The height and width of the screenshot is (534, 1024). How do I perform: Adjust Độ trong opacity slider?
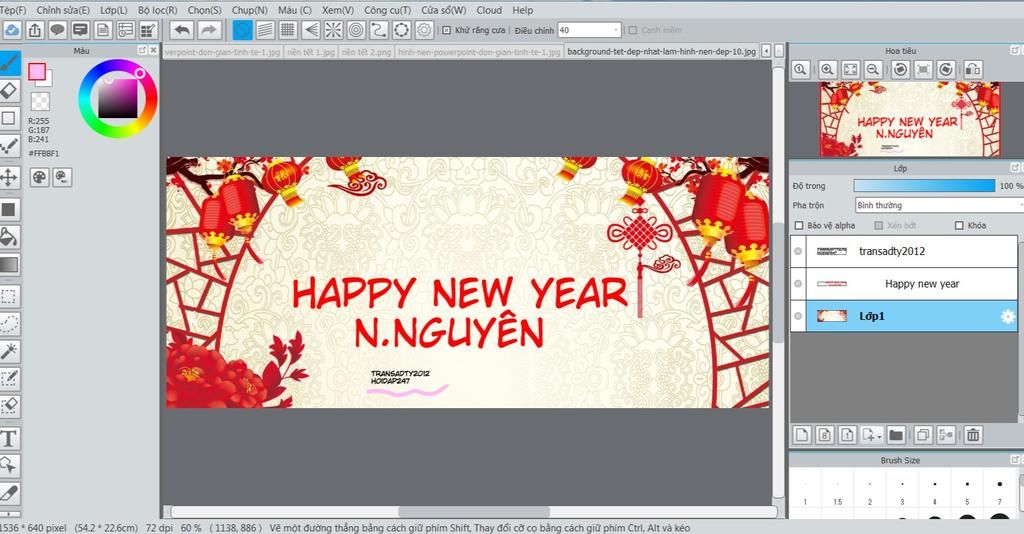[924, 186]
